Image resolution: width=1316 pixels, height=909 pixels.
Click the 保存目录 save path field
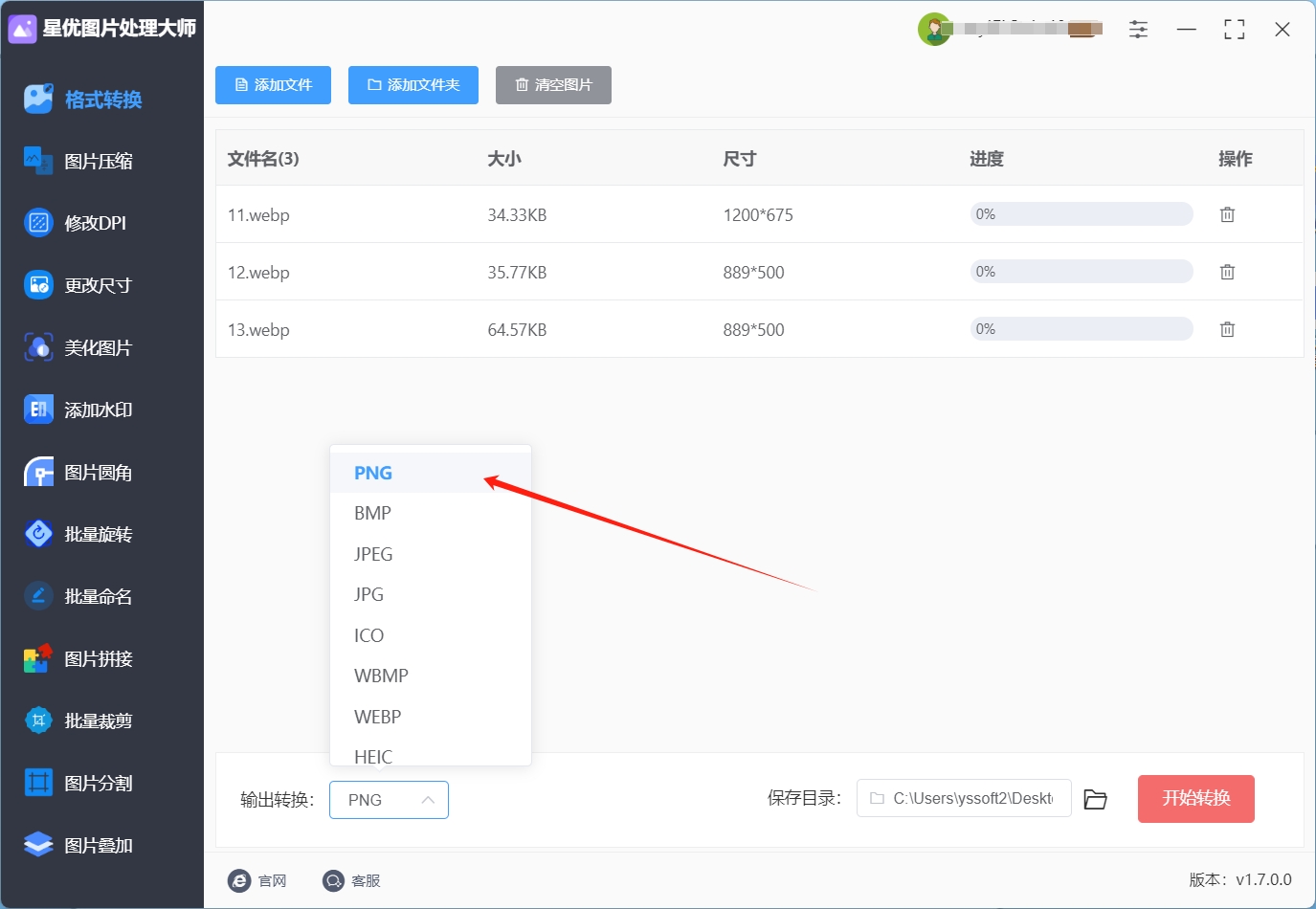[964, 798]
